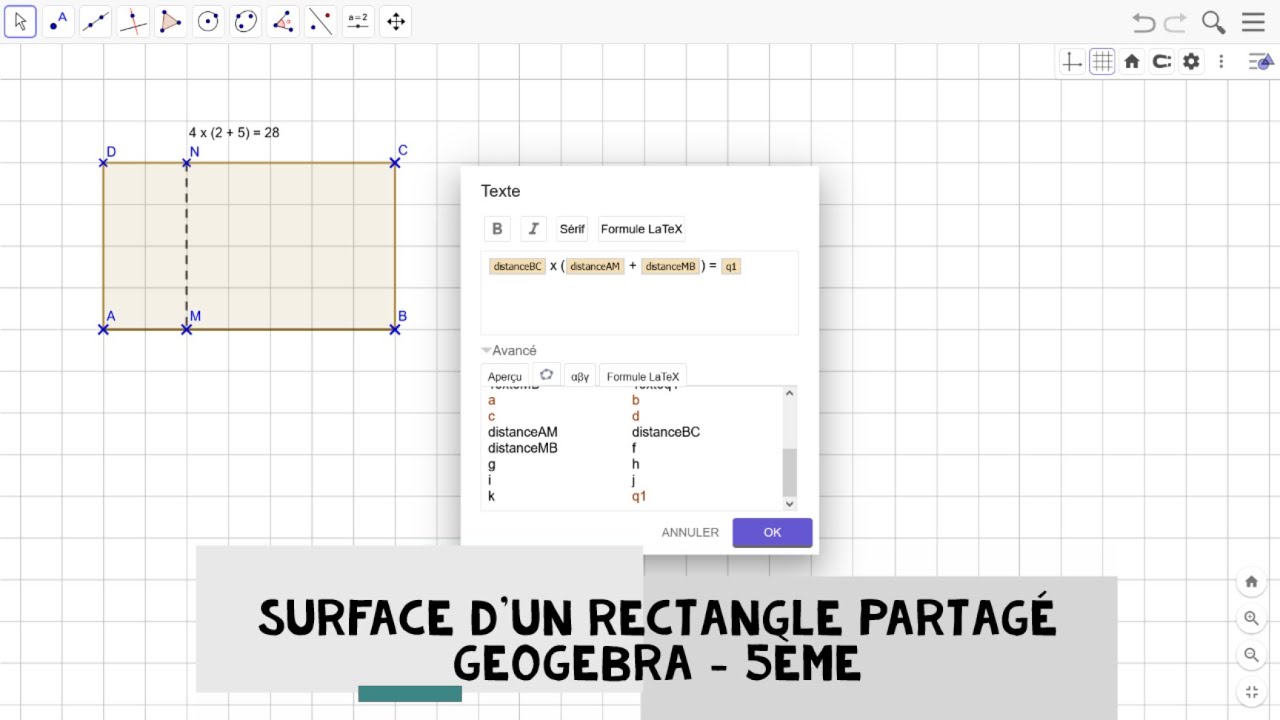Zoom out of the graphics view
Image resolution: width=1280 pixels, height=720 pixels.
point(1252,655)
